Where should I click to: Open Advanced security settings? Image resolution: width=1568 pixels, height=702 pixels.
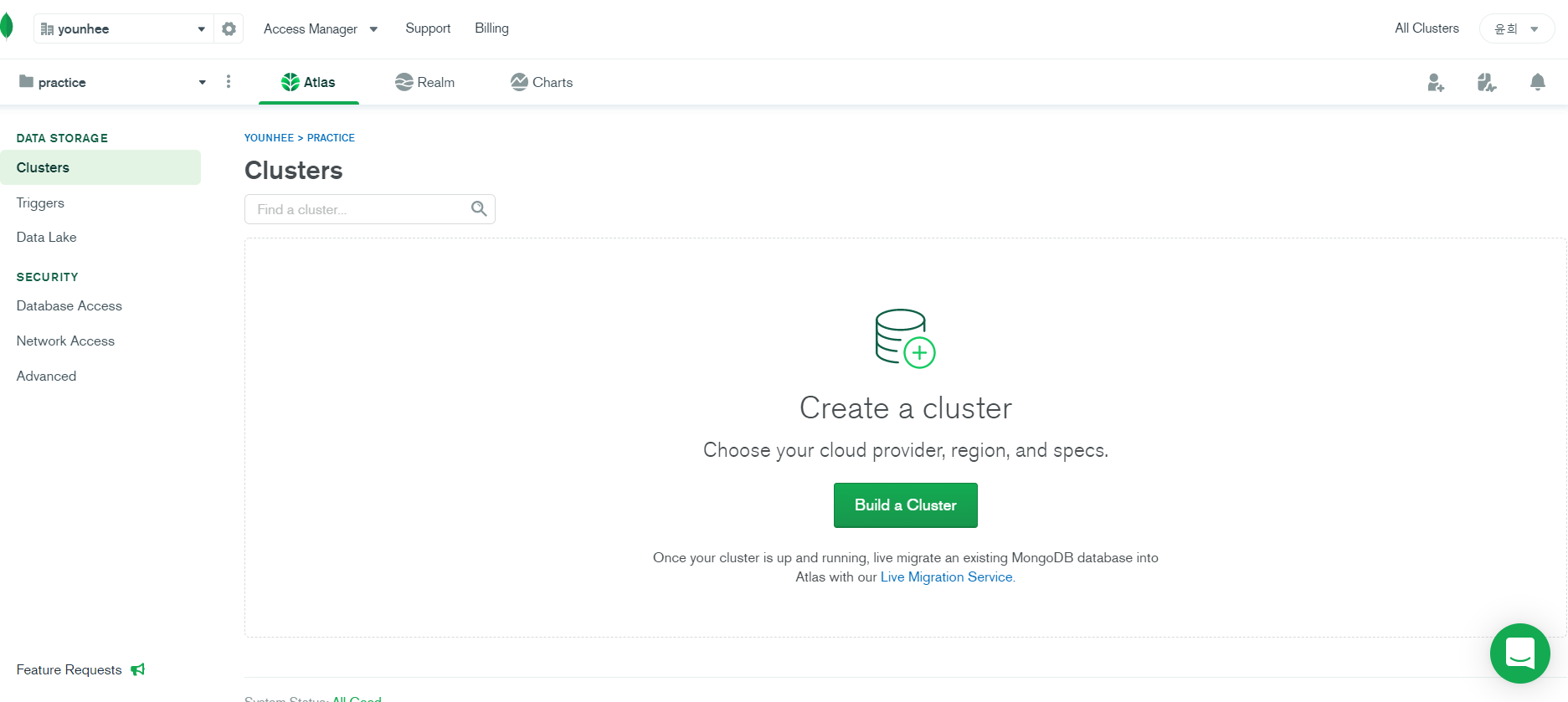coord(47,377)
